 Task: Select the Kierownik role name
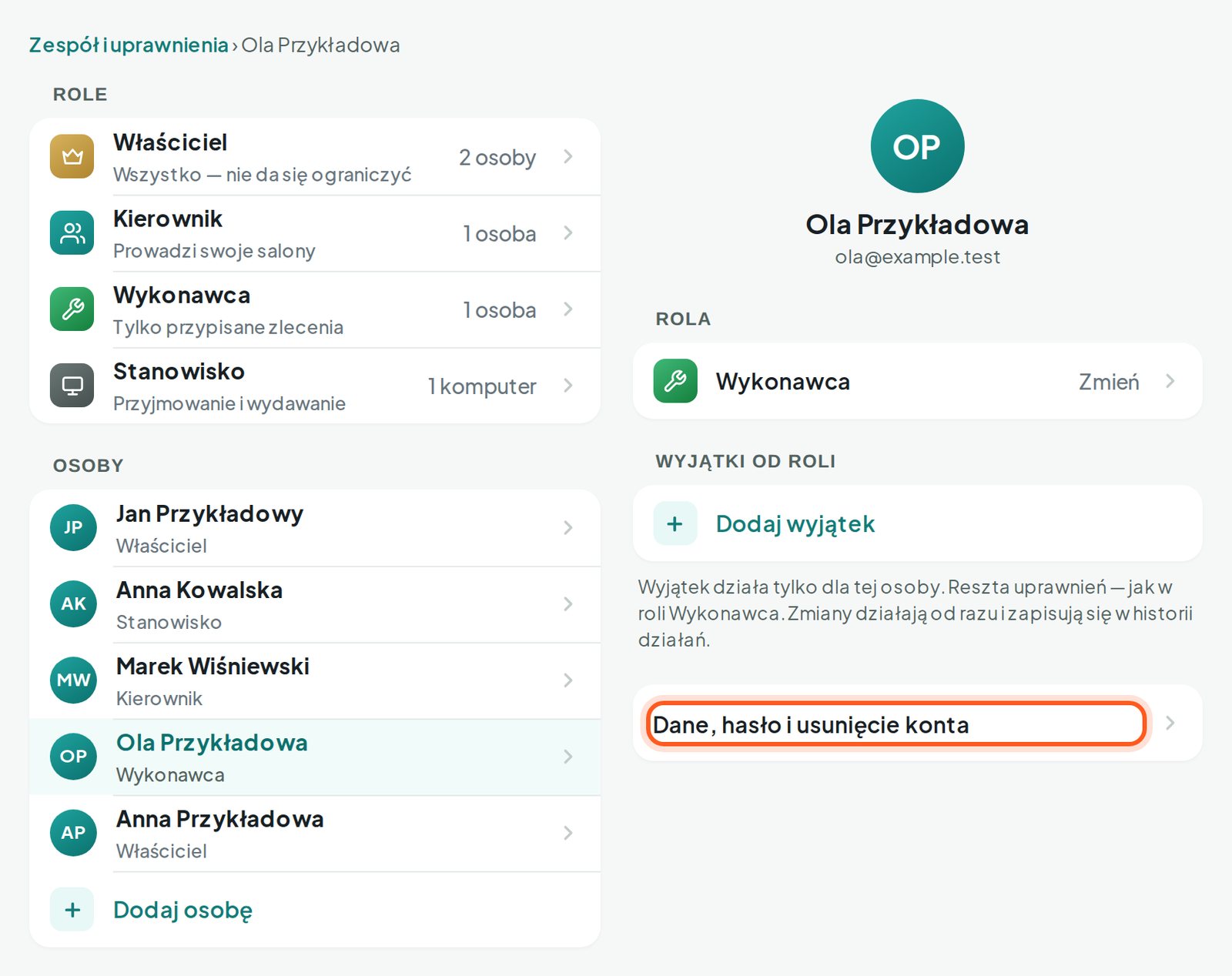click(x=168, y=219)
